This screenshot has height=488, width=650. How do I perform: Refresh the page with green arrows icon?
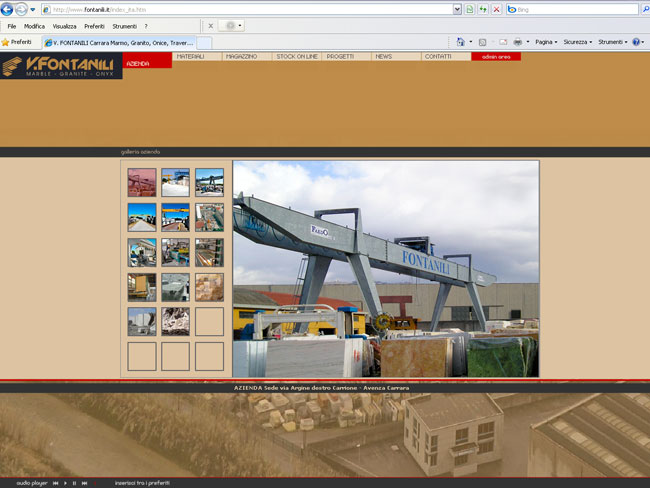coord(483,9)
